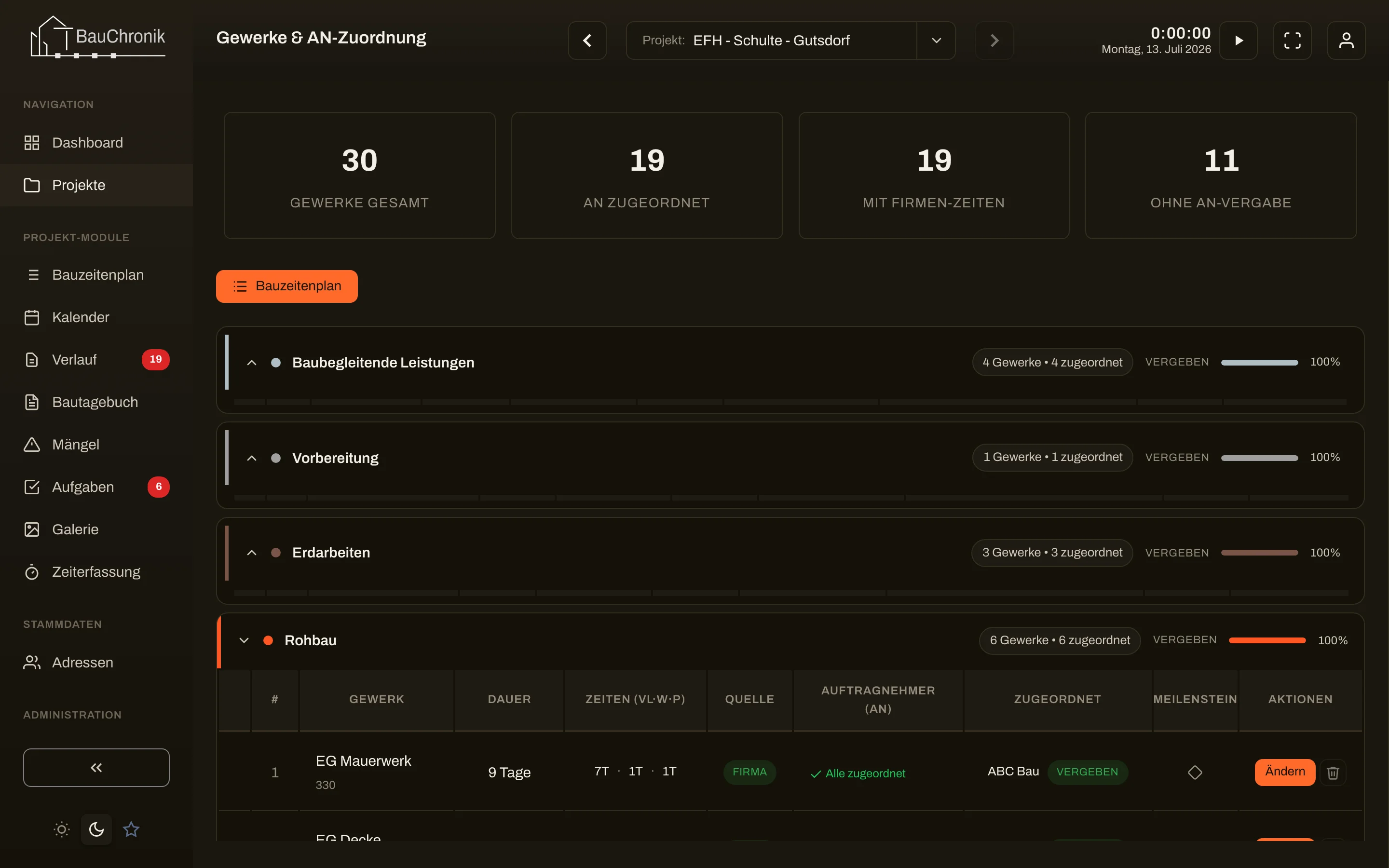The image size is (1389, 868).
Task: Click the star theme icon
Action: pyautogui.click(x=131, y=829)
